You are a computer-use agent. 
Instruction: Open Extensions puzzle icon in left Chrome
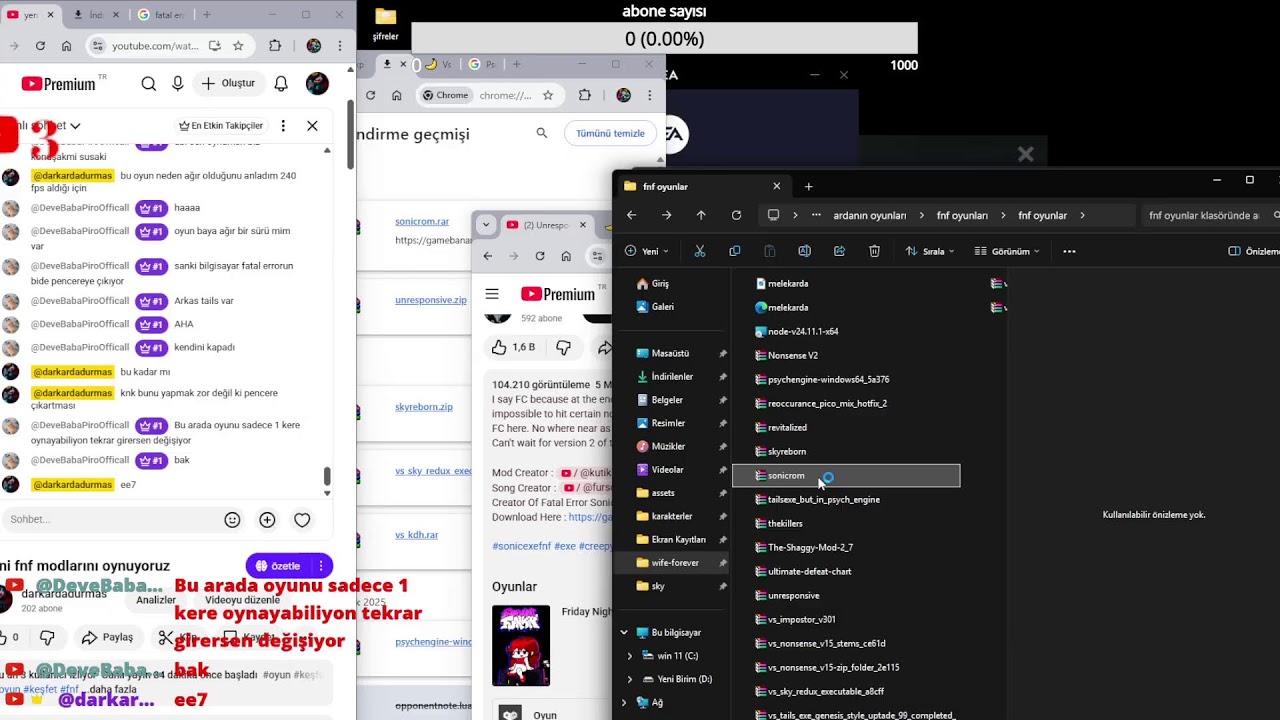[x=275, y=46]
